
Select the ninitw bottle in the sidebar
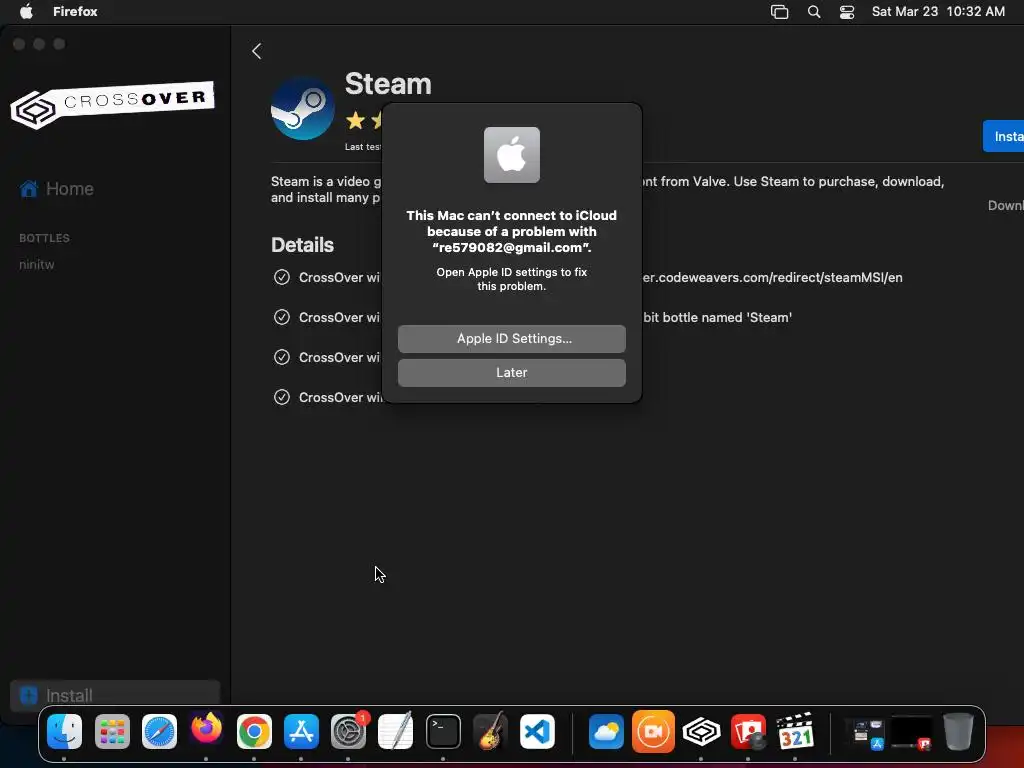pos(37,264)
